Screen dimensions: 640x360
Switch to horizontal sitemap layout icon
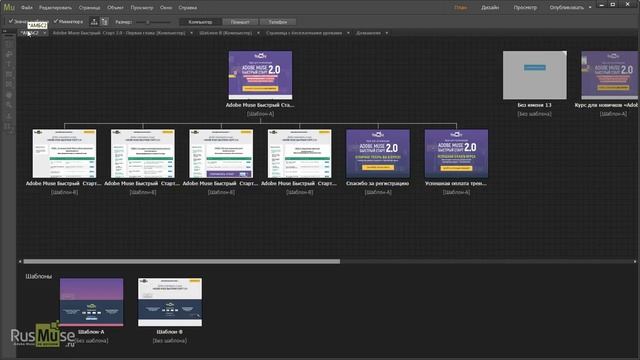94,22
